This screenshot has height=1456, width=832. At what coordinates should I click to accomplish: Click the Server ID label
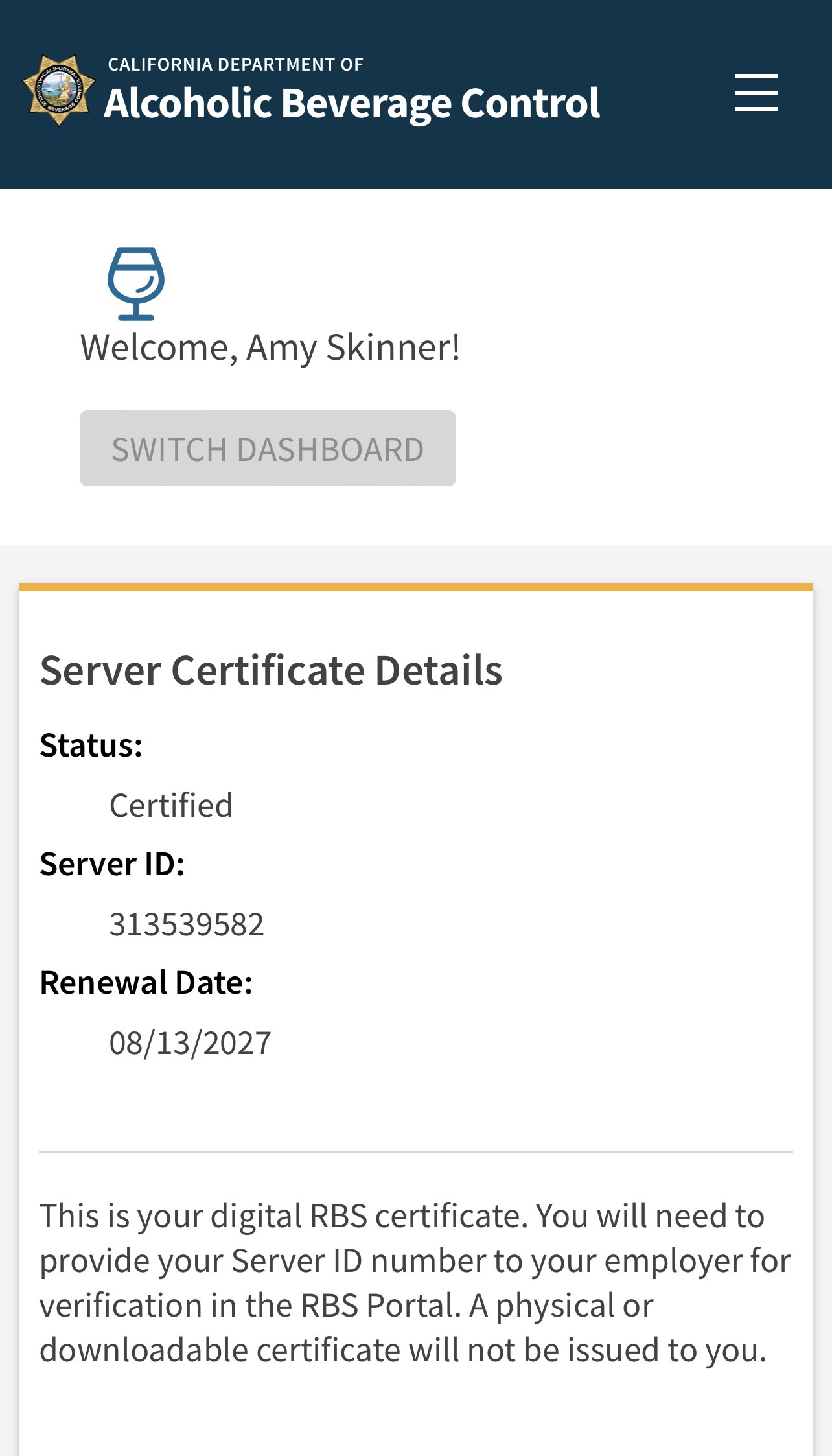112,864
